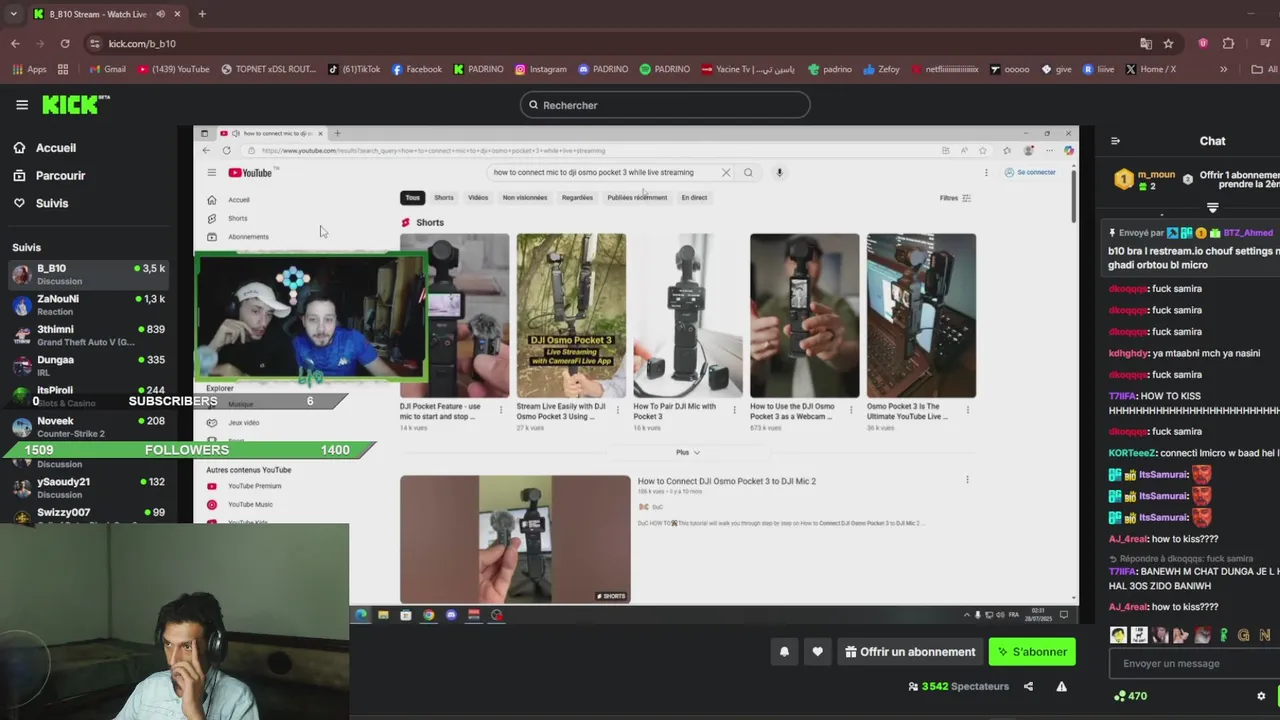Screen dimensions: 1280x720
Task: Click Plus expander under Shorts row
Action: click(x=687, y=452)
